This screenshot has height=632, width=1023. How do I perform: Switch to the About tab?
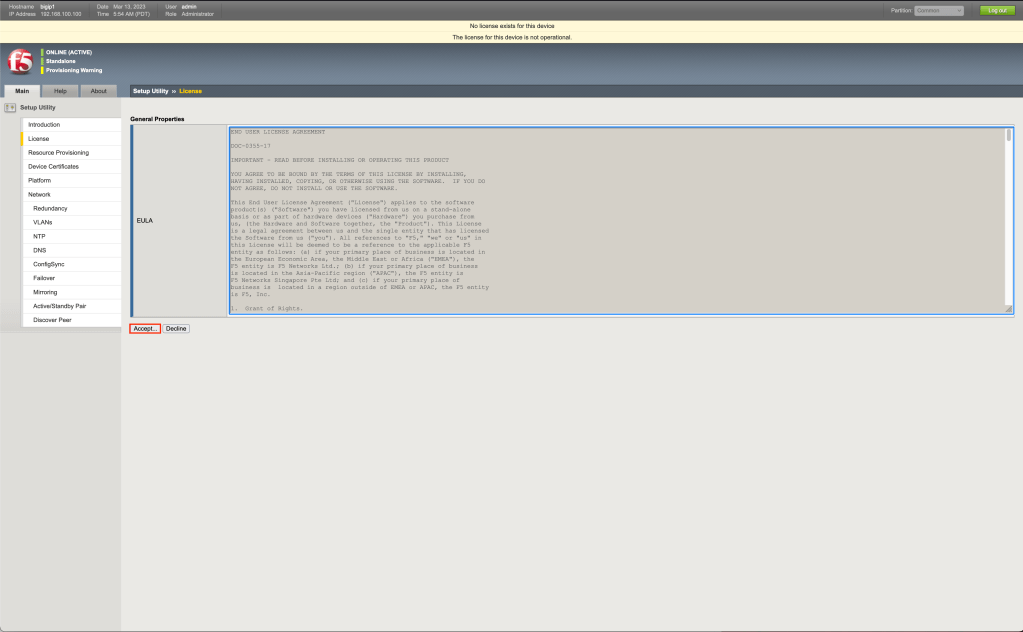(98, 91)
